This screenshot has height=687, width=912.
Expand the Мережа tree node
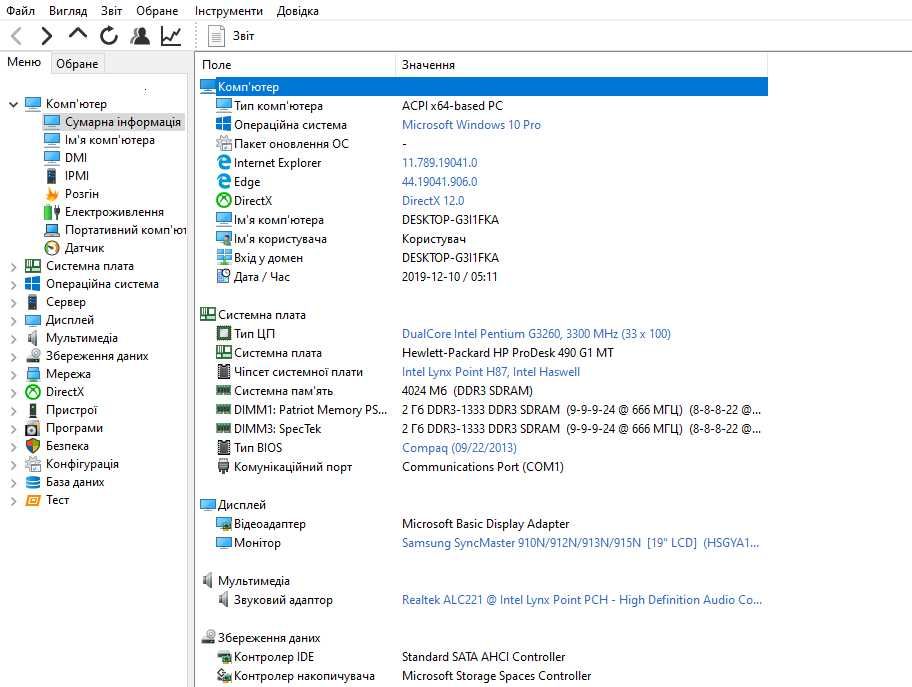[x=13, y=375]
